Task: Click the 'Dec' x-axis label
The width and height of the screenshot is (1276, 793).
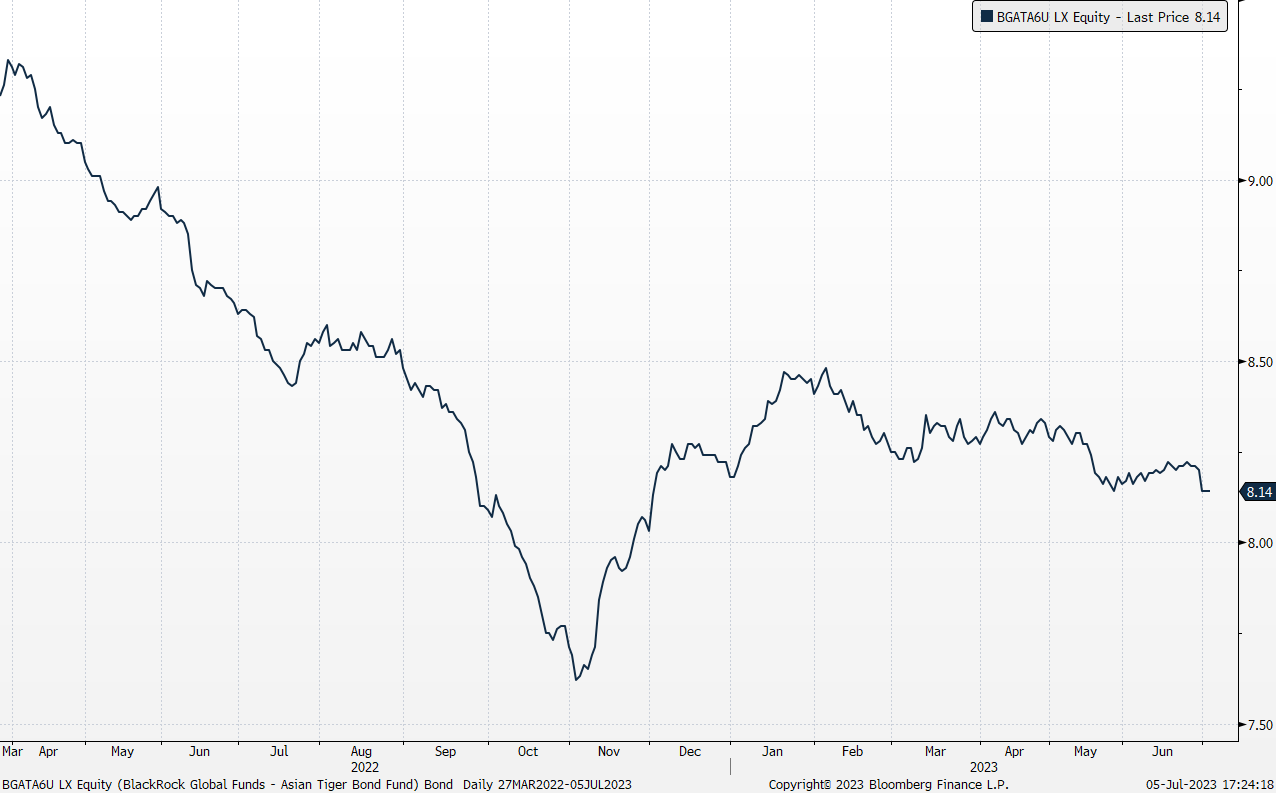Action: (689, 751)
